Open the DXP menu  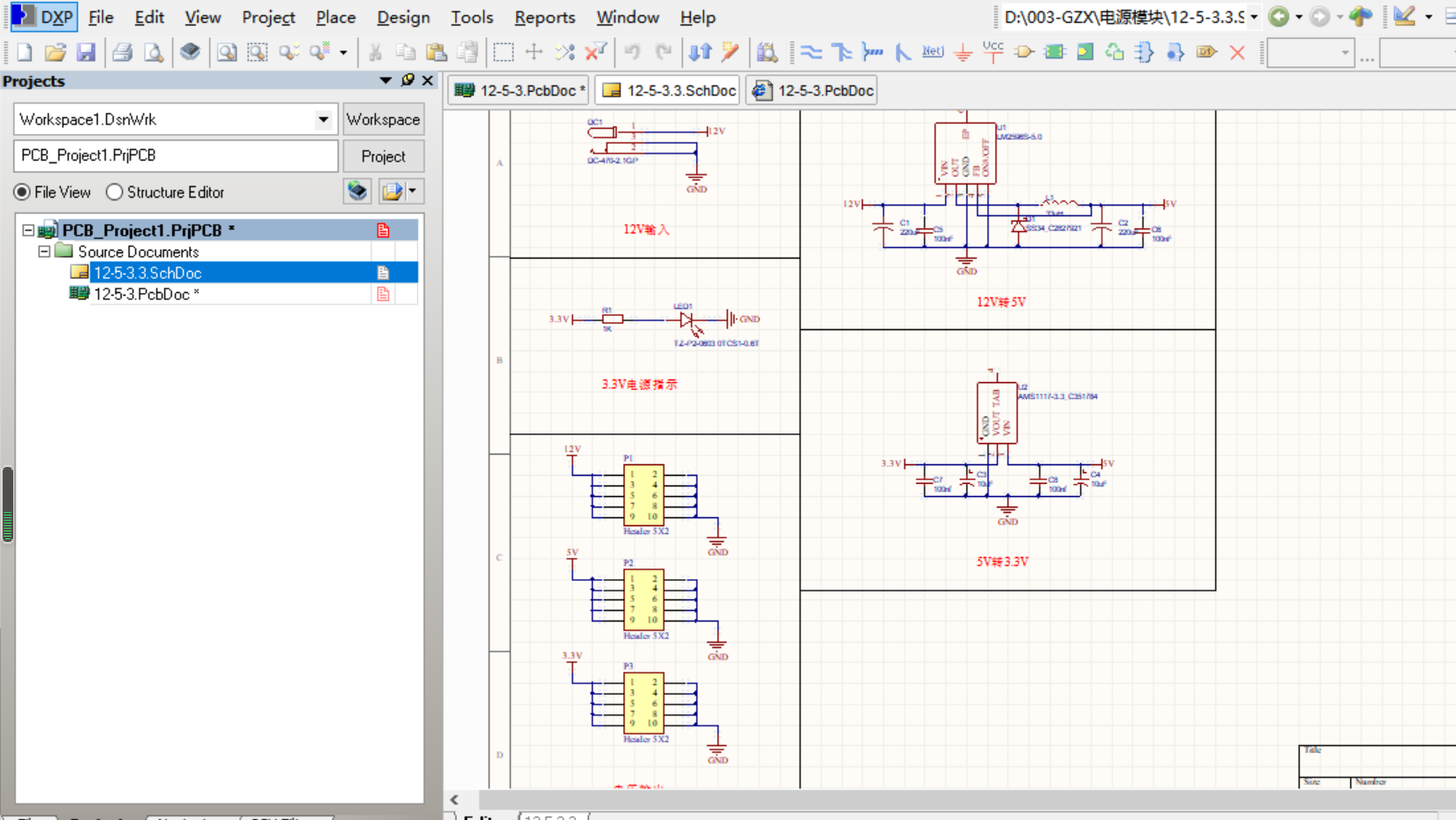pos(42,17)
